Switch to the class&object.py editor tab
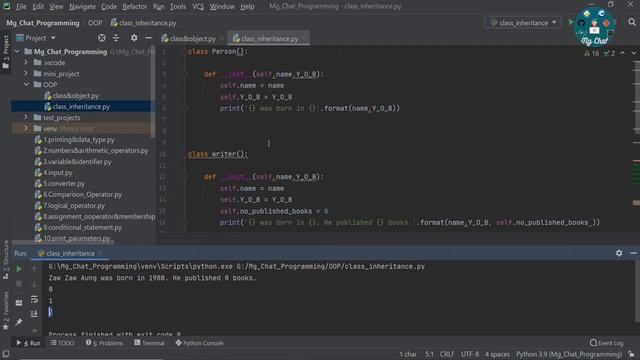Screen dimensions: 640x360 [x=192, y=39]
